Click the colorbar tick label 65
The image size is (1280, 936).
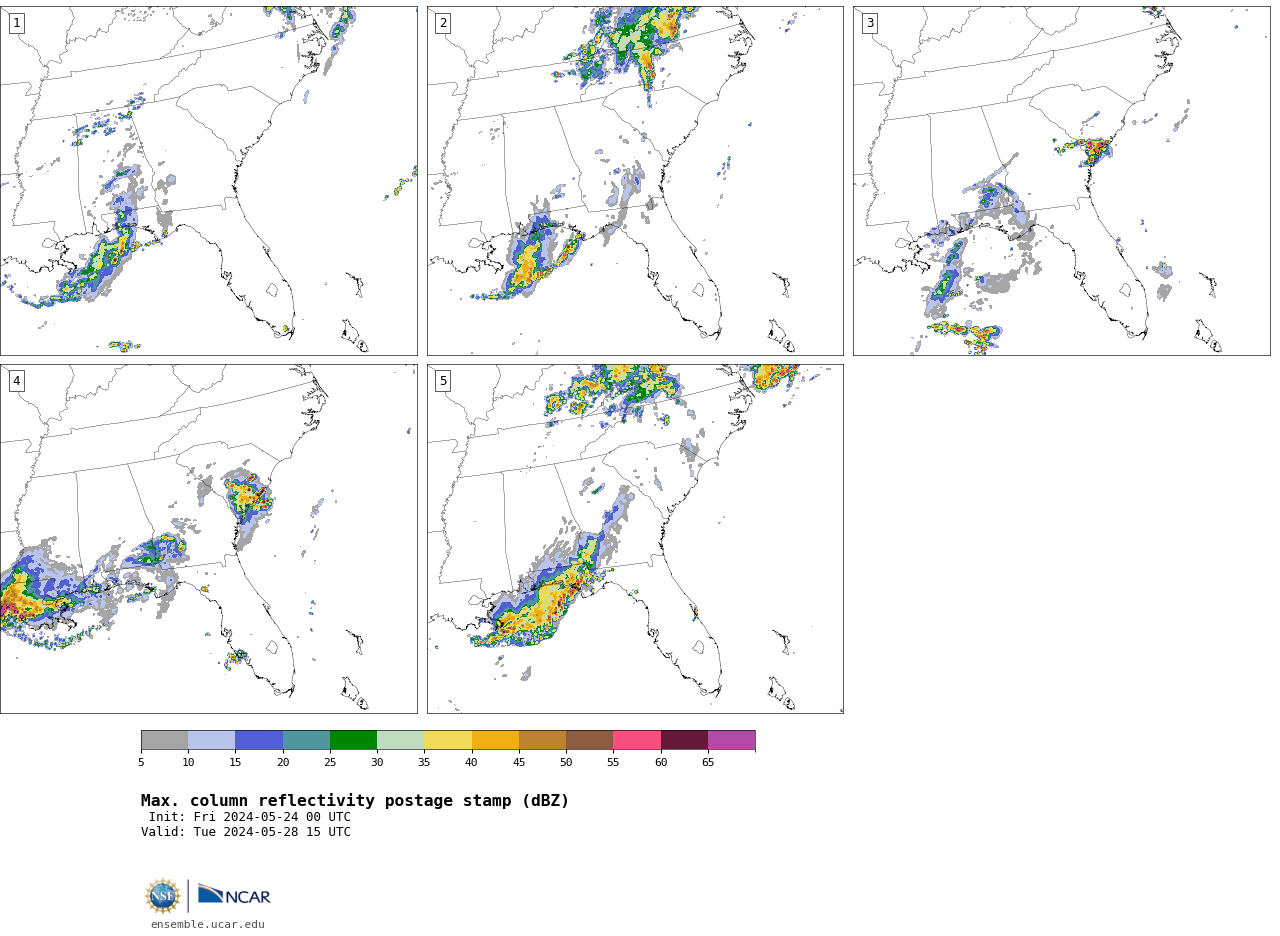tap(708, 763)
